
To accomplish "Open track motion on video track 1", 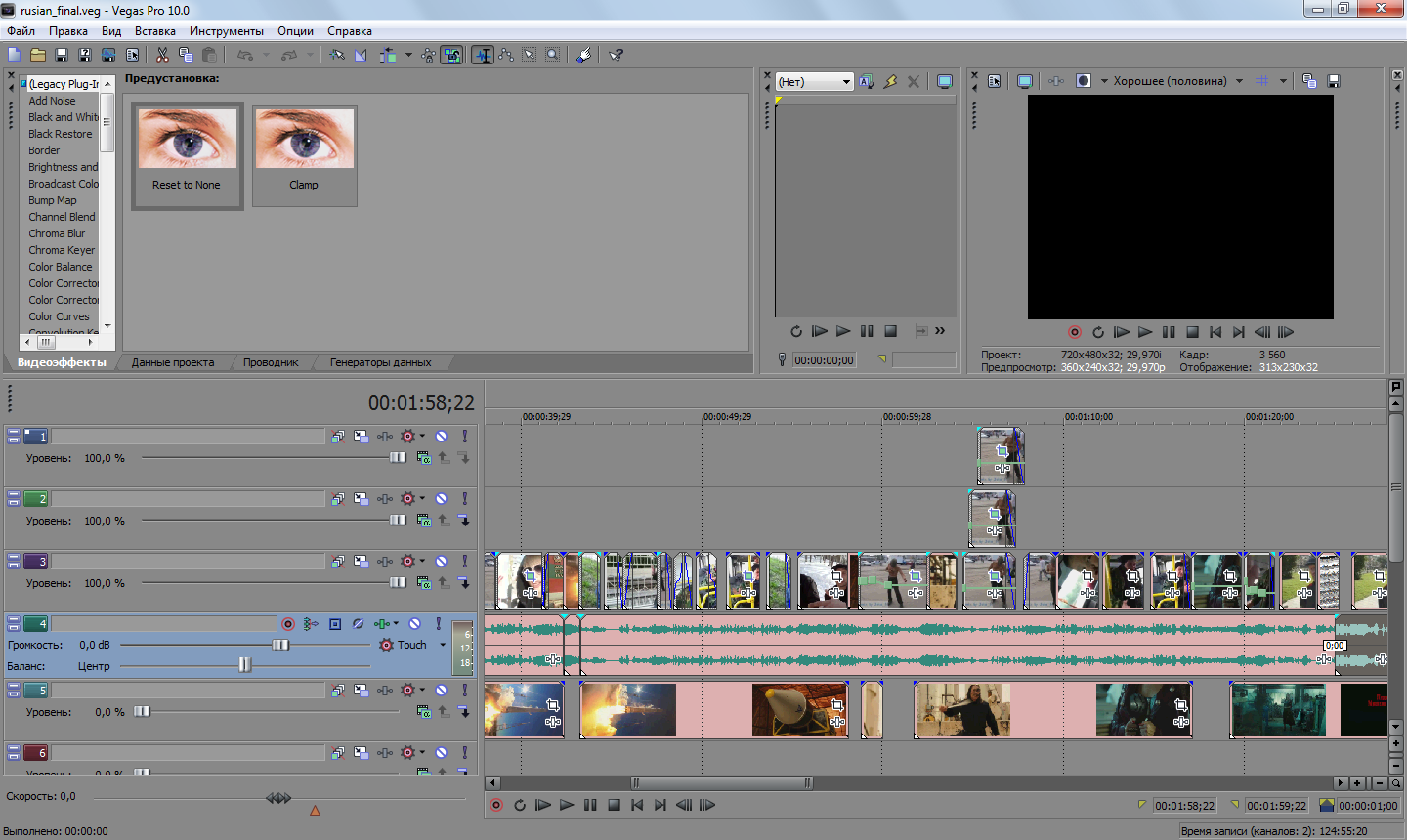I will [361, 437].
